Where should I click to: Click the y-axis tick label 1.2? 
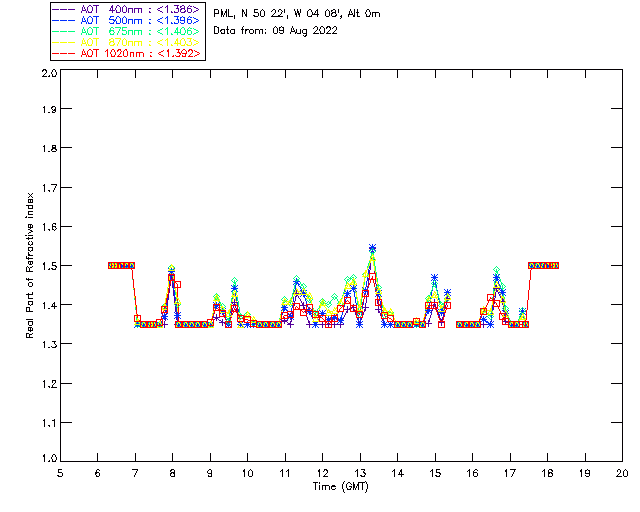click(49, 384)
